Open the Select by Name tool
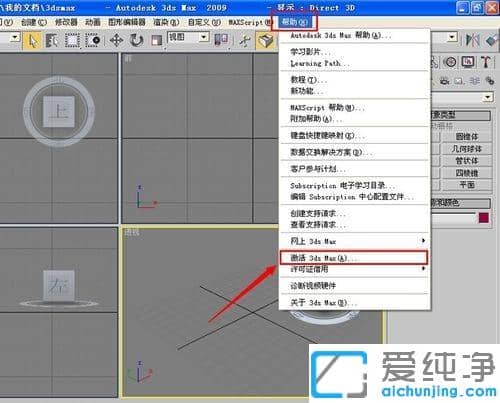Image resolution: width=500 pixels, height=403 pixels. pyautogui.click(x=52, y=40)
